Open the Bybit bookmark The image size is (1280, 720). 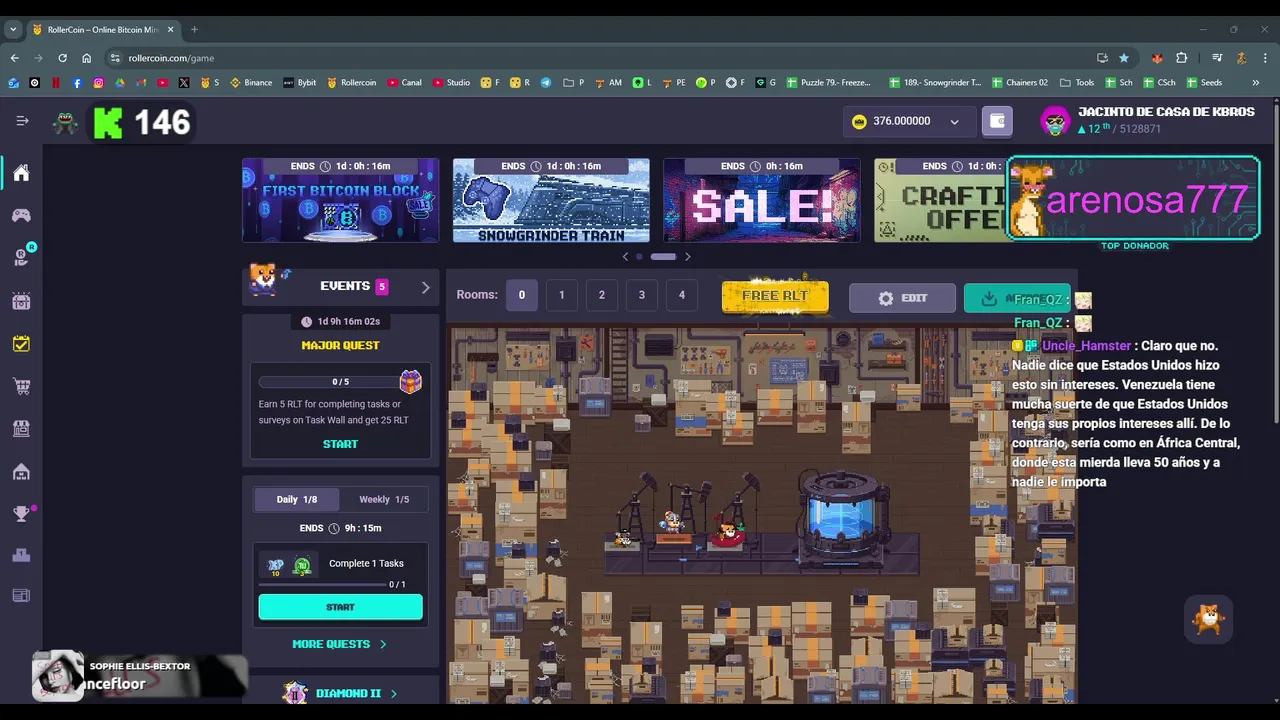[300, 83]
